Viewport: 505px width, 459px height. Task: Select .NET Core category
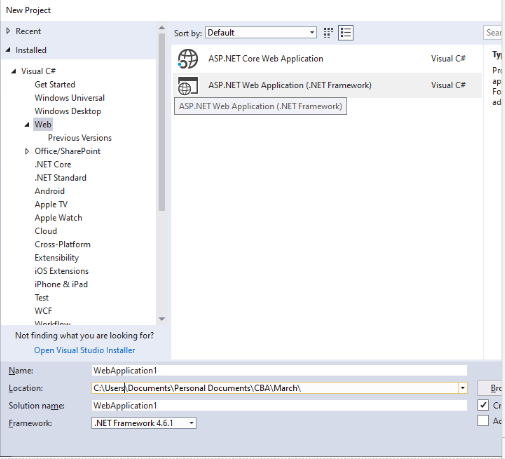(x=53, y=164)
